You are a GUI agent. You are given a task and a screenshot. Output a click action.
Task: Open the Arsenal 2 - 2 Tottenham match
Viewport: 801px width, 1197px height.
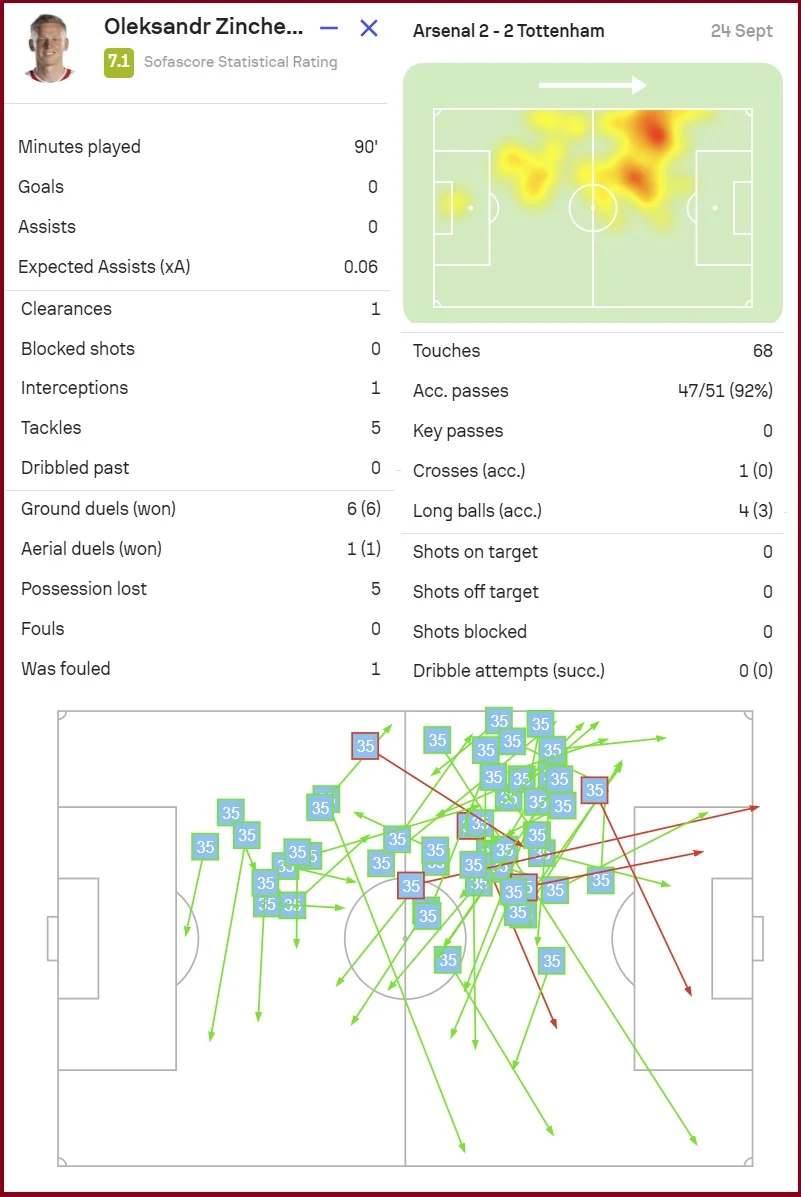(508, 31)
